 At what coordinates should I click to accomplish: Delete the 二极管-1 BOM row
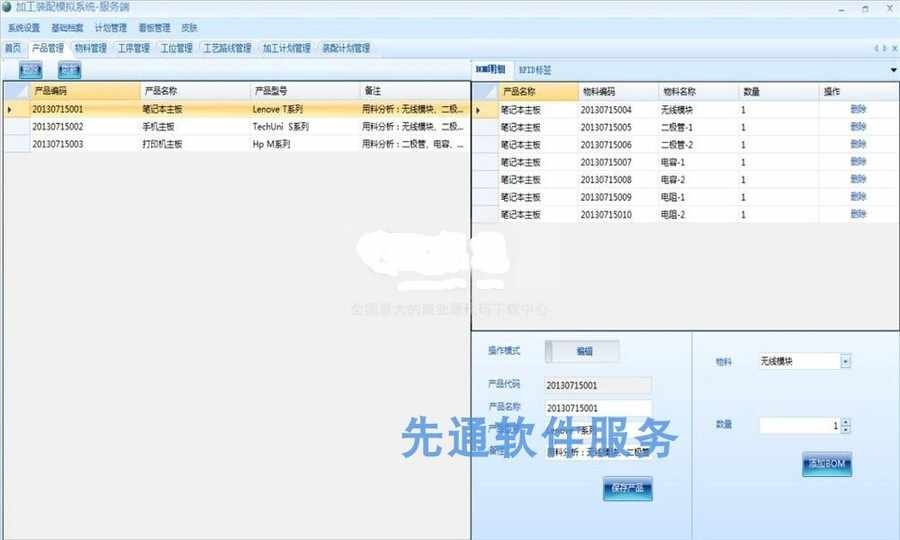[x=858, y=126]
